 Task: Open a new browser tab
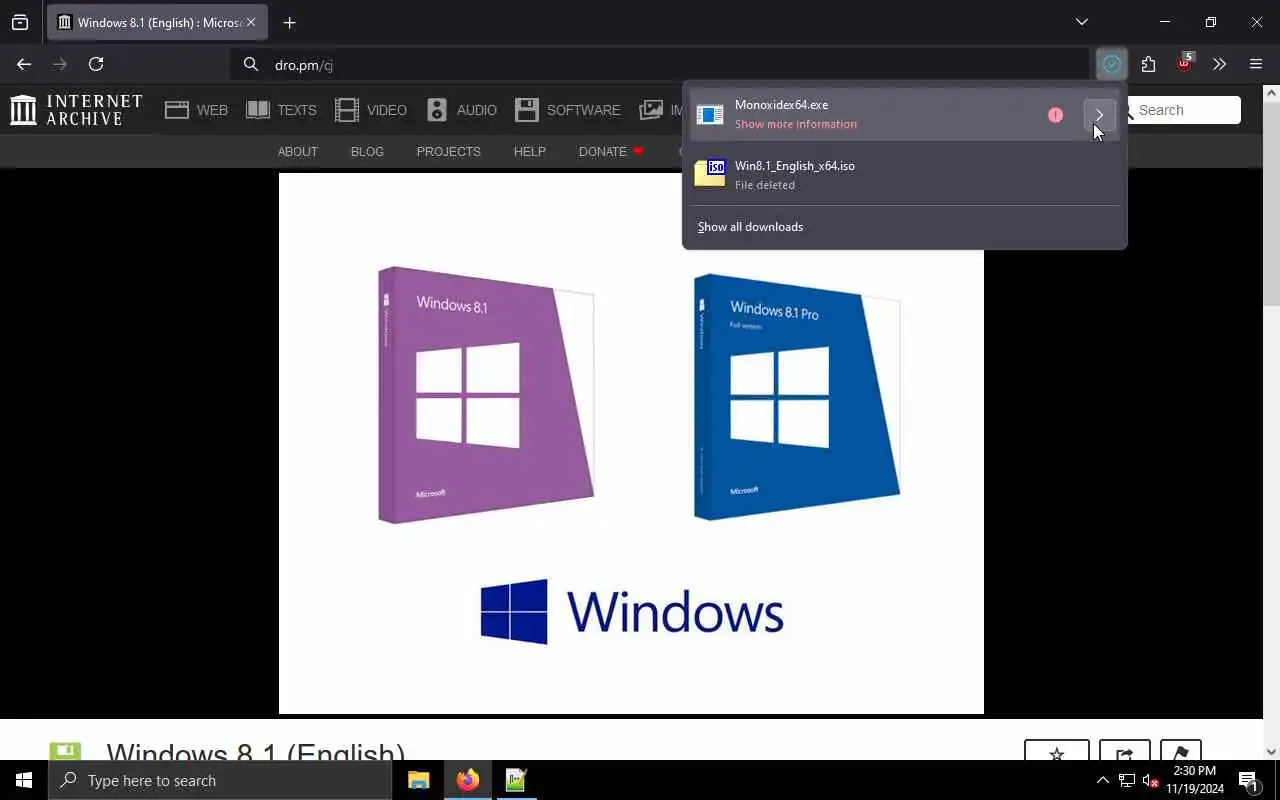click(x=289, y=22)
